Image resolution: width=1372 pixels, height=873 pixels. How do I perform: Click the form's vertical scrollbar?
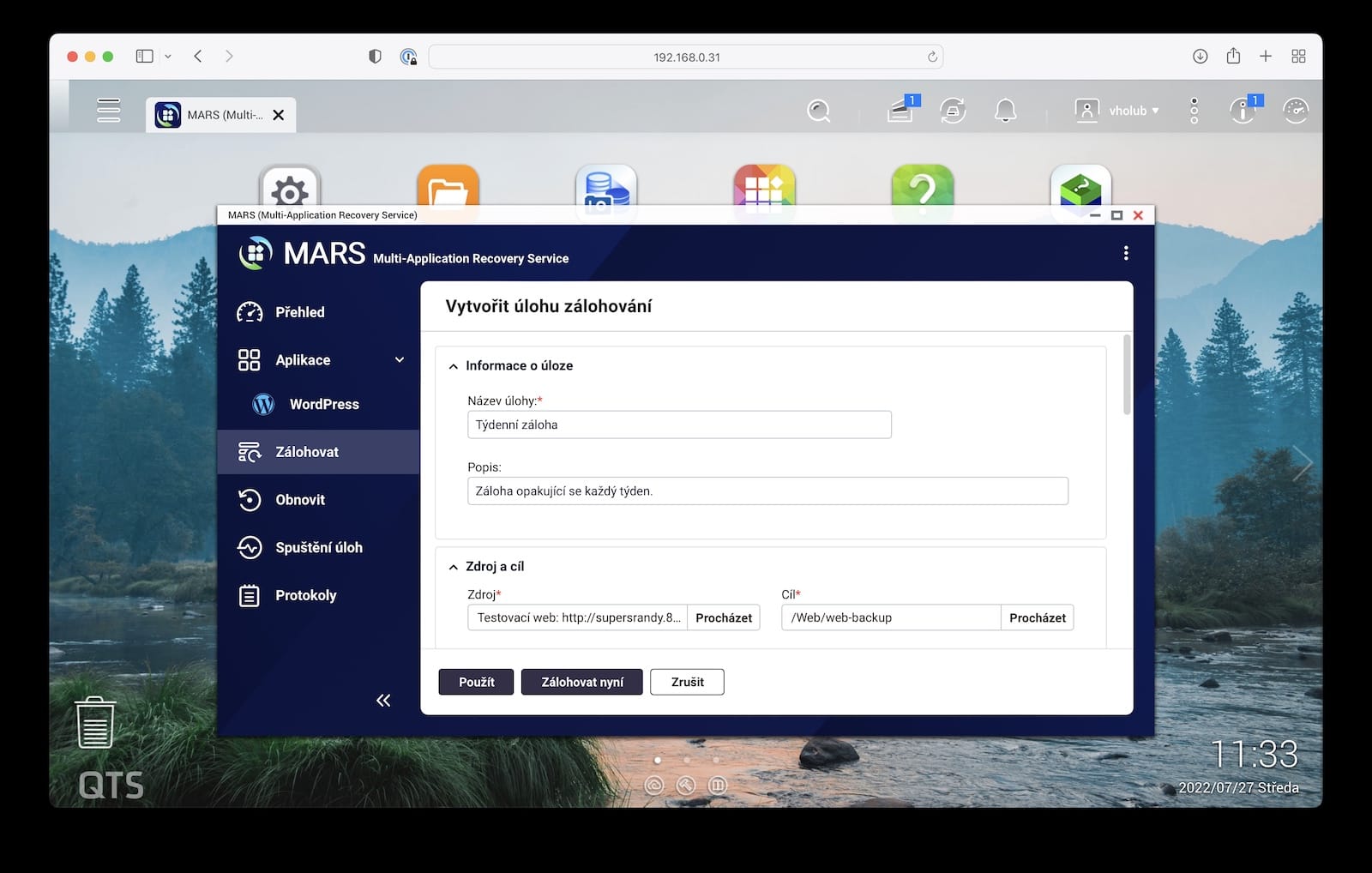1127,376
